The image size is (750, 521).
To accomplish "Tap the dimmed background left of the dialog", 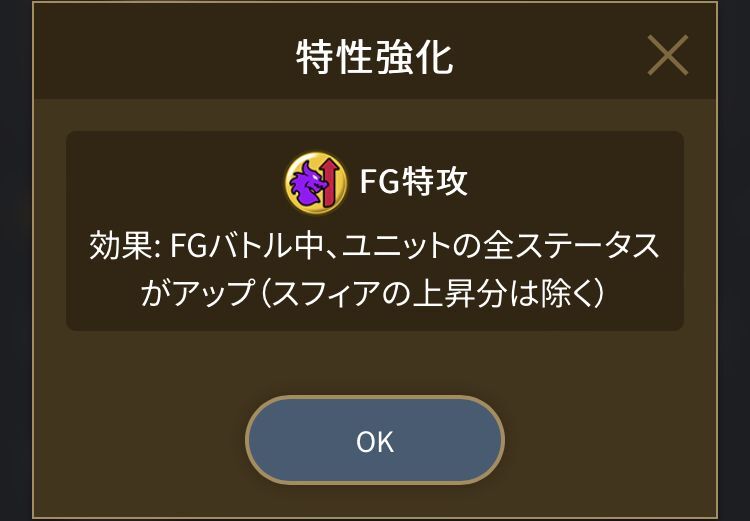I will tap(15, 260).
